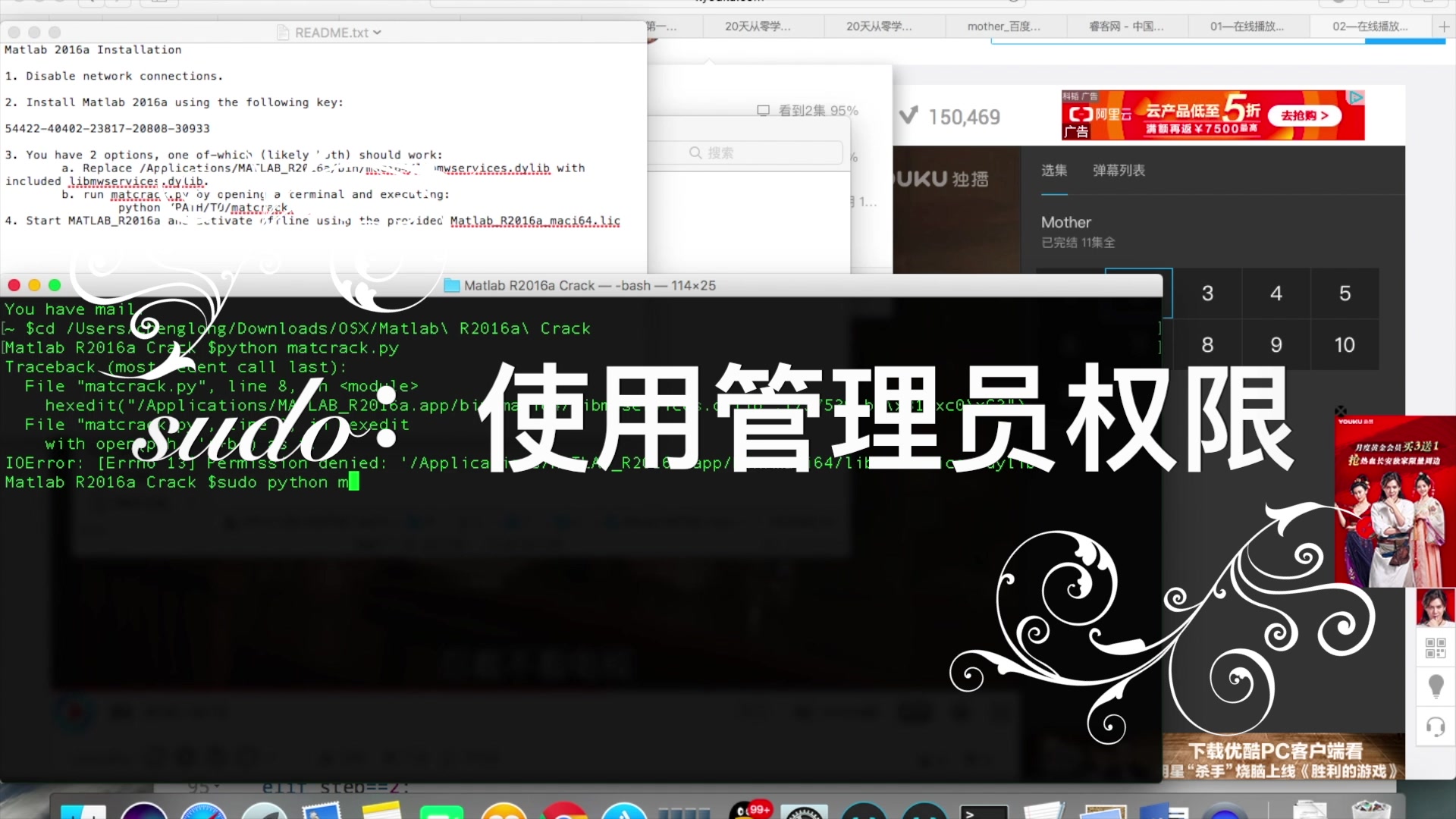1456x819 pixels.
Task: Select the 选集 tab in Youku panel
Action: pyautogui.click(x=1054, y=171)
